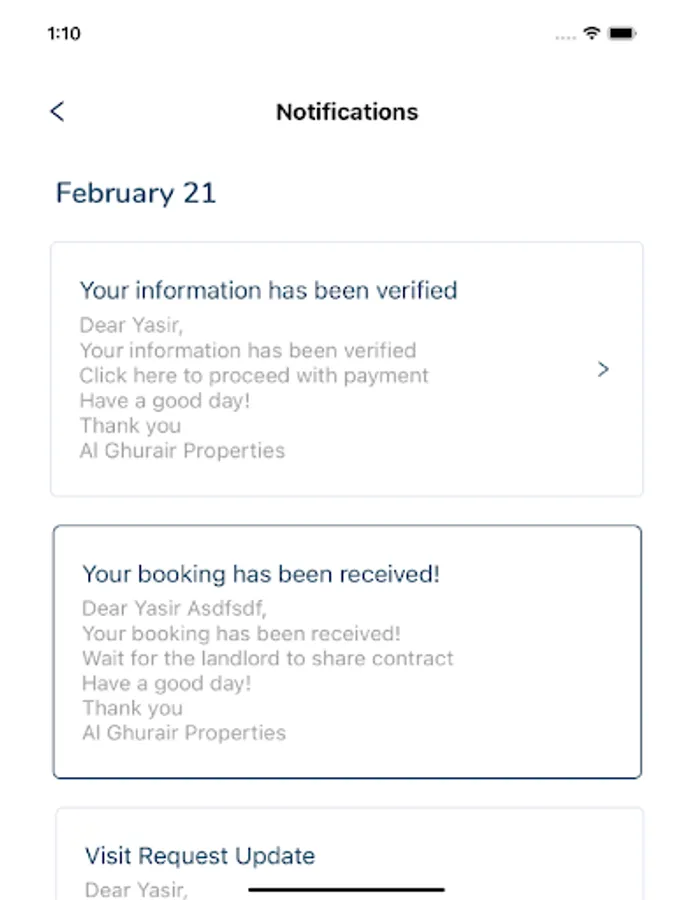
Task: Click 'Dear Yasir Asdfsdf,' greeting line
Action: point(175,608)
